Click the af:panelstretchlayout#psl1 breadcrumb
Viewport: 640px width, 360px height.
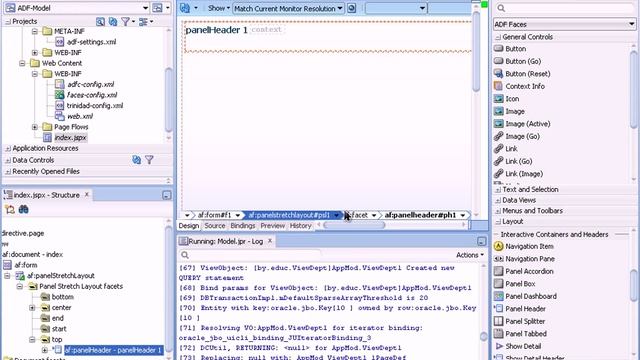coord(289,215)
